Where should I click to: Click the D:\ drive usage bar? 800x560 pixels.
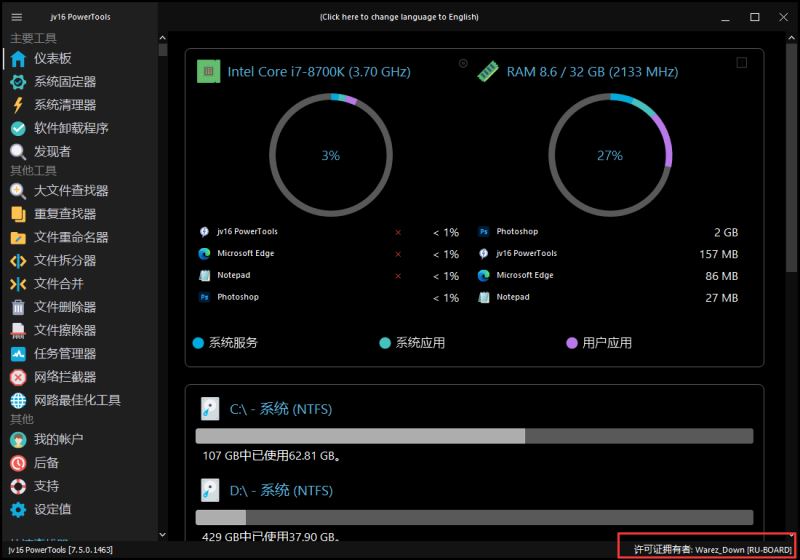(474, 517)
